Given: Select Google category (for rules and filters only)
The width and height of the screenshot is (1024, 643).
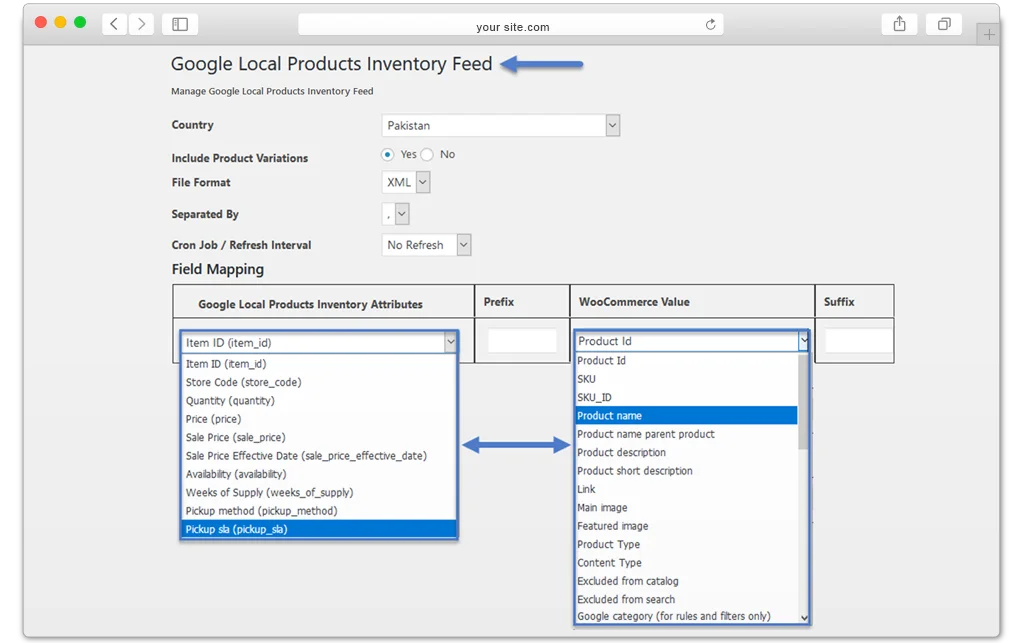Looking at the screenshot, I should [686, 616].
